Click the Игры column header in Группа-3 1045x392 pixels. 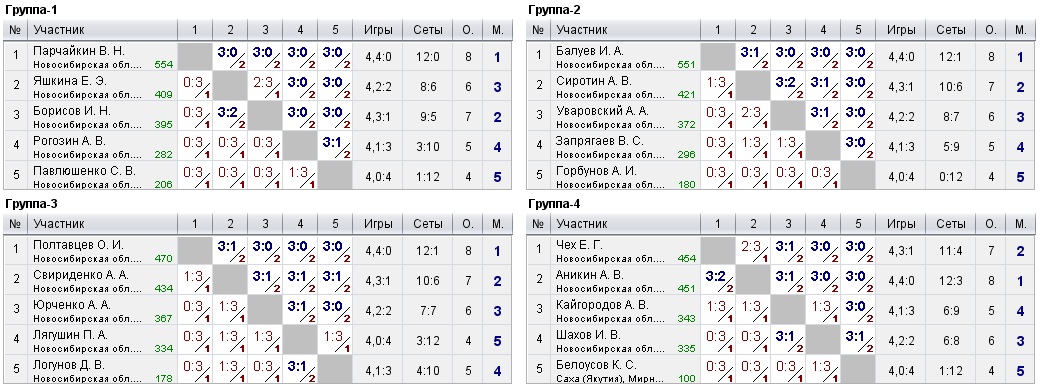(x=378, y=224)
